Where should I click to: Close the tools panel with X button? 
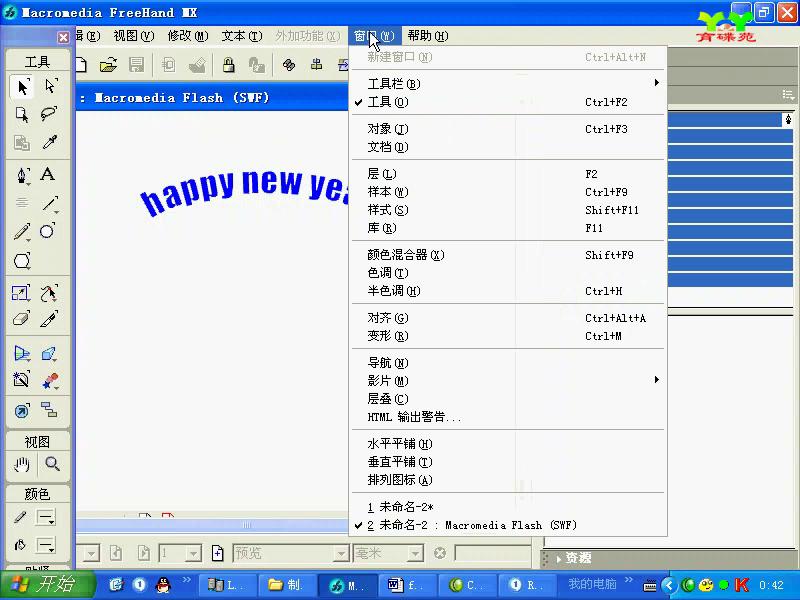63,37
